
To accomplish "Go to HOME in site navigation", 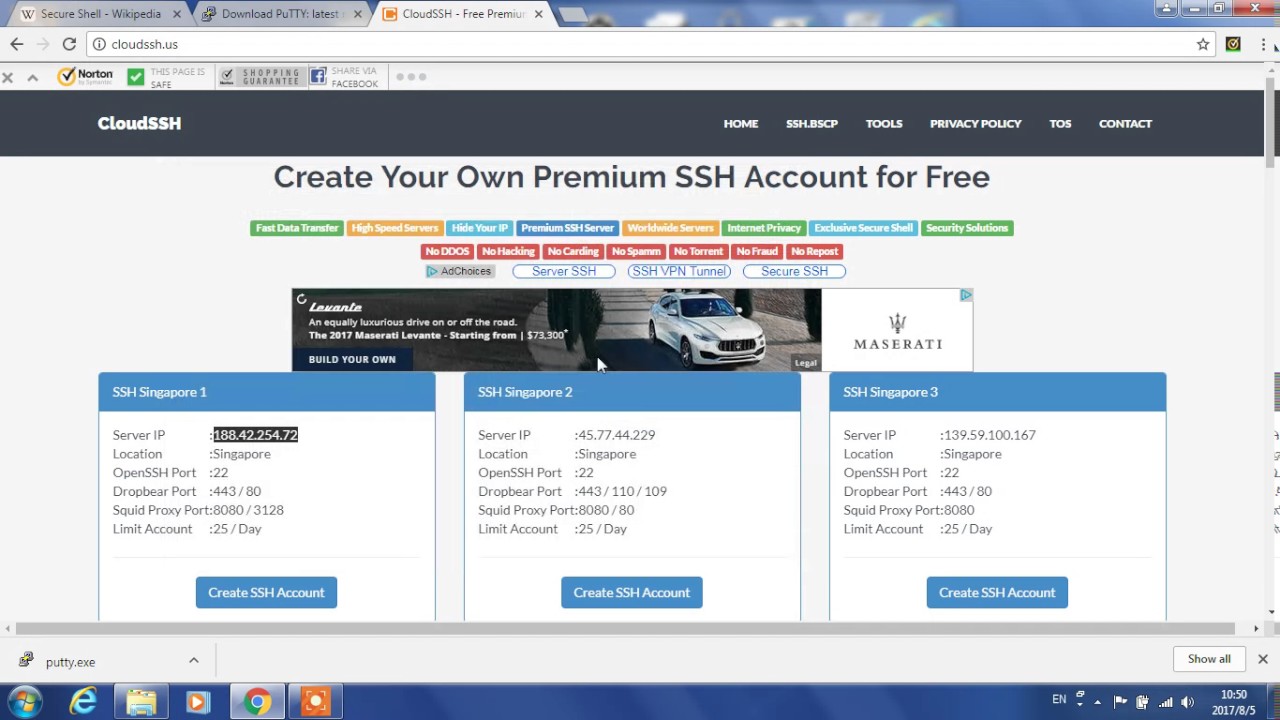I will pyautogui.click(x=741, y=123).
